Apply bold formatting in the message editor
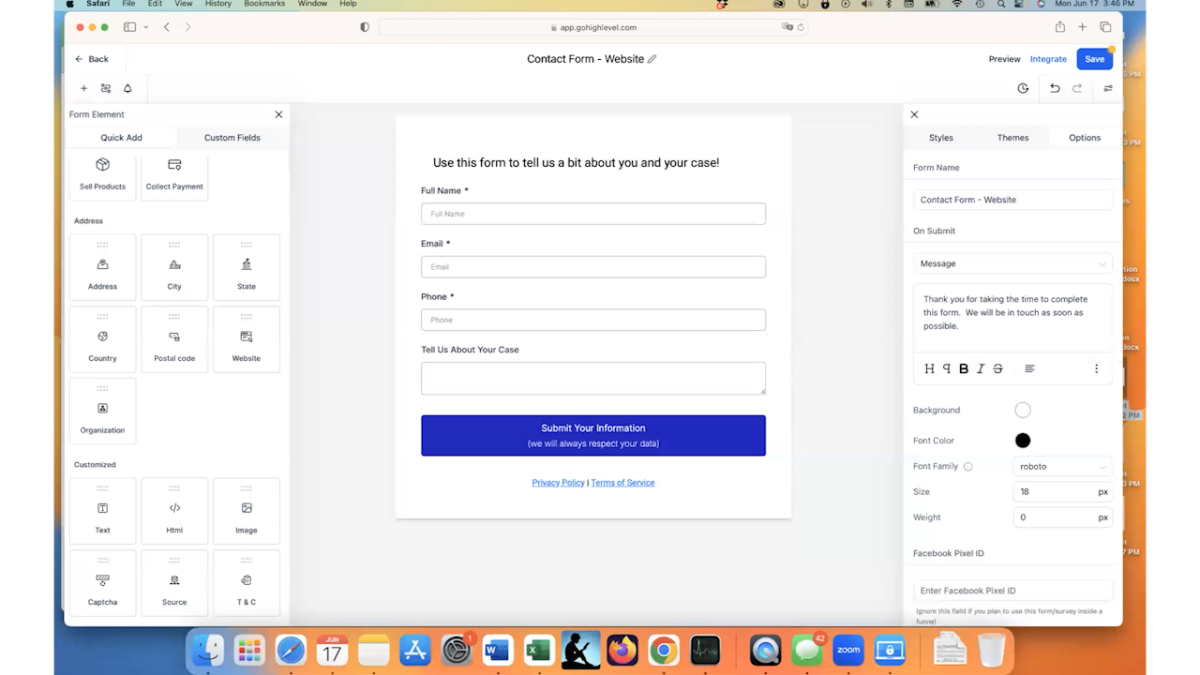This screenshot has height=675, width=1200. [962, 368]
